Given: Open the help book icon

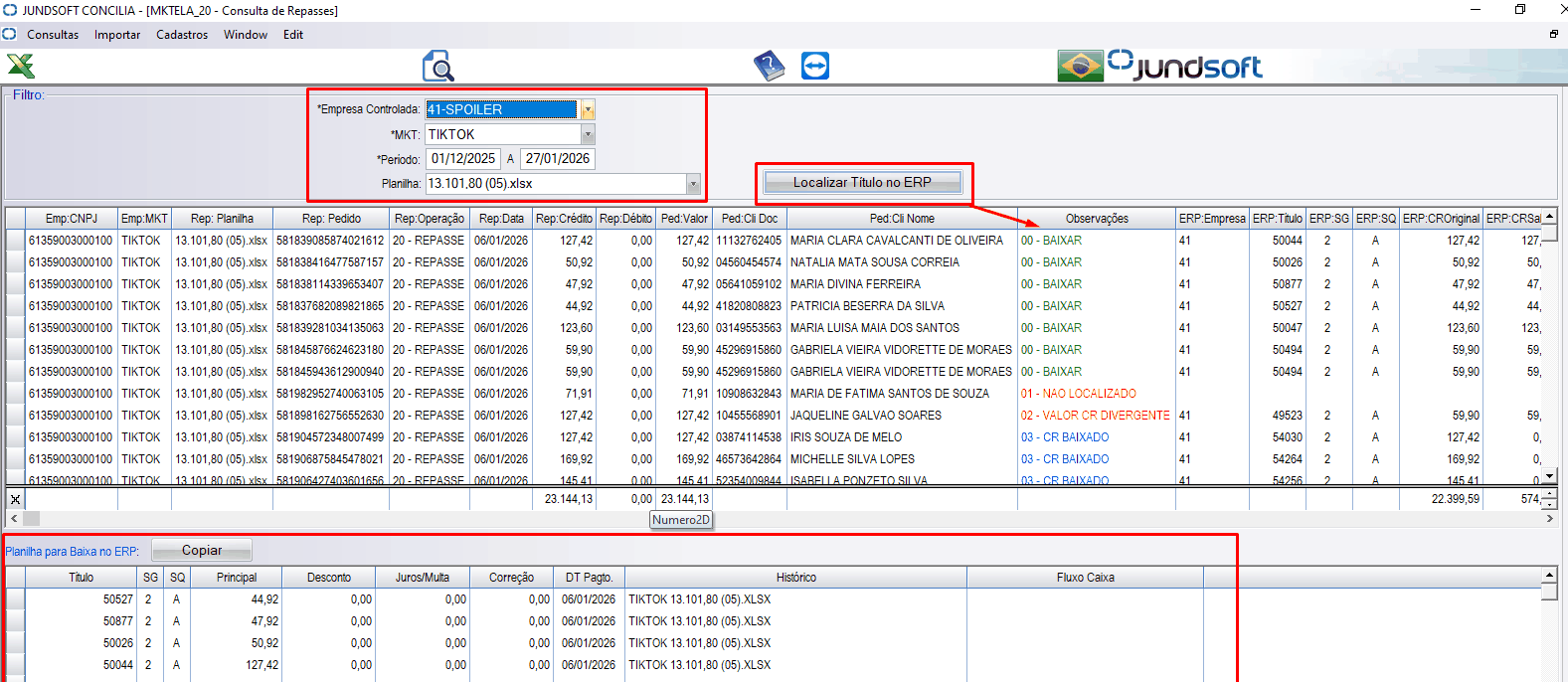Looking at the screenshot, I should 769,67.
